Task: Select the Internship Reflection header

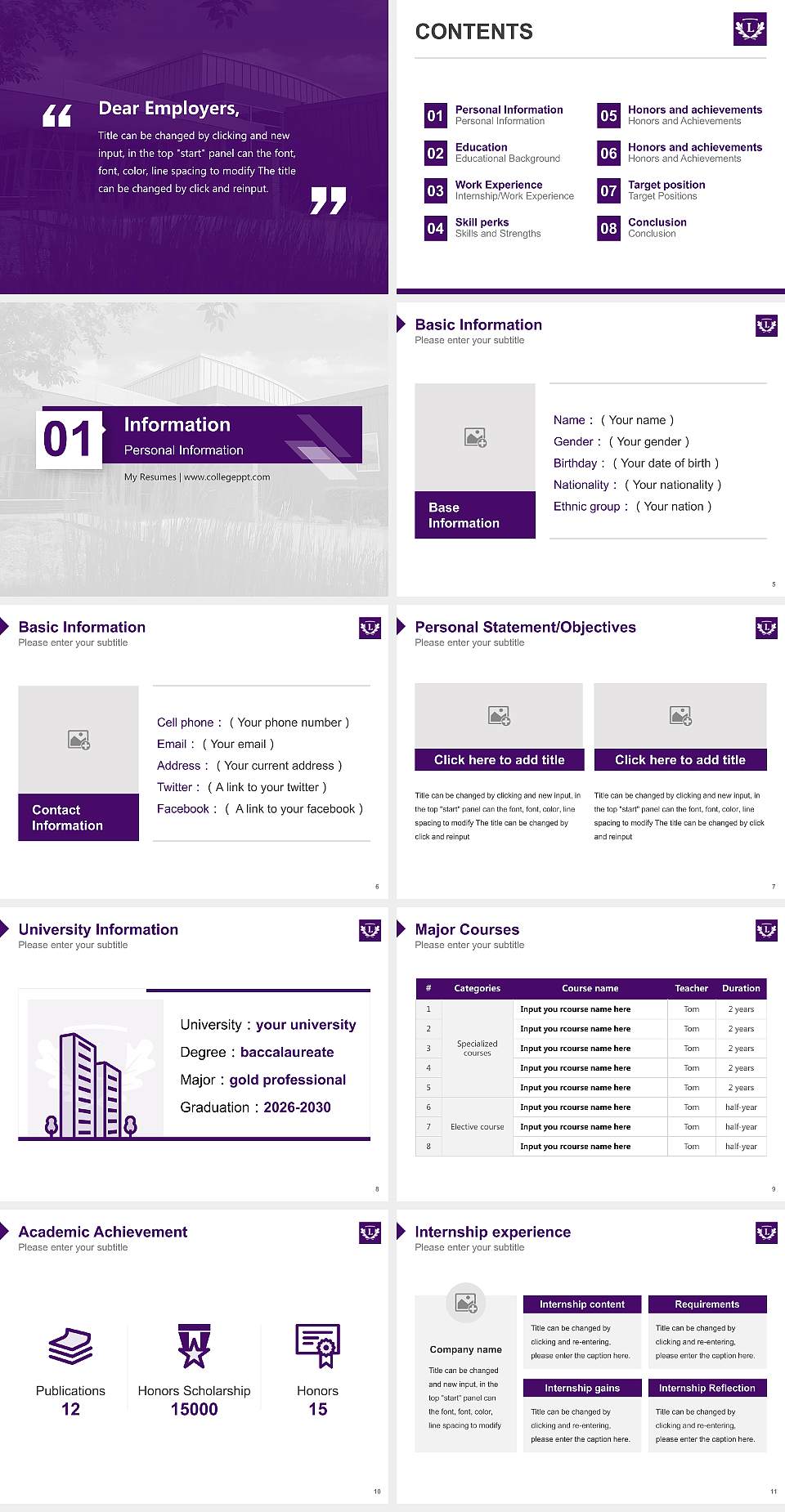Action: [707, 1388]
